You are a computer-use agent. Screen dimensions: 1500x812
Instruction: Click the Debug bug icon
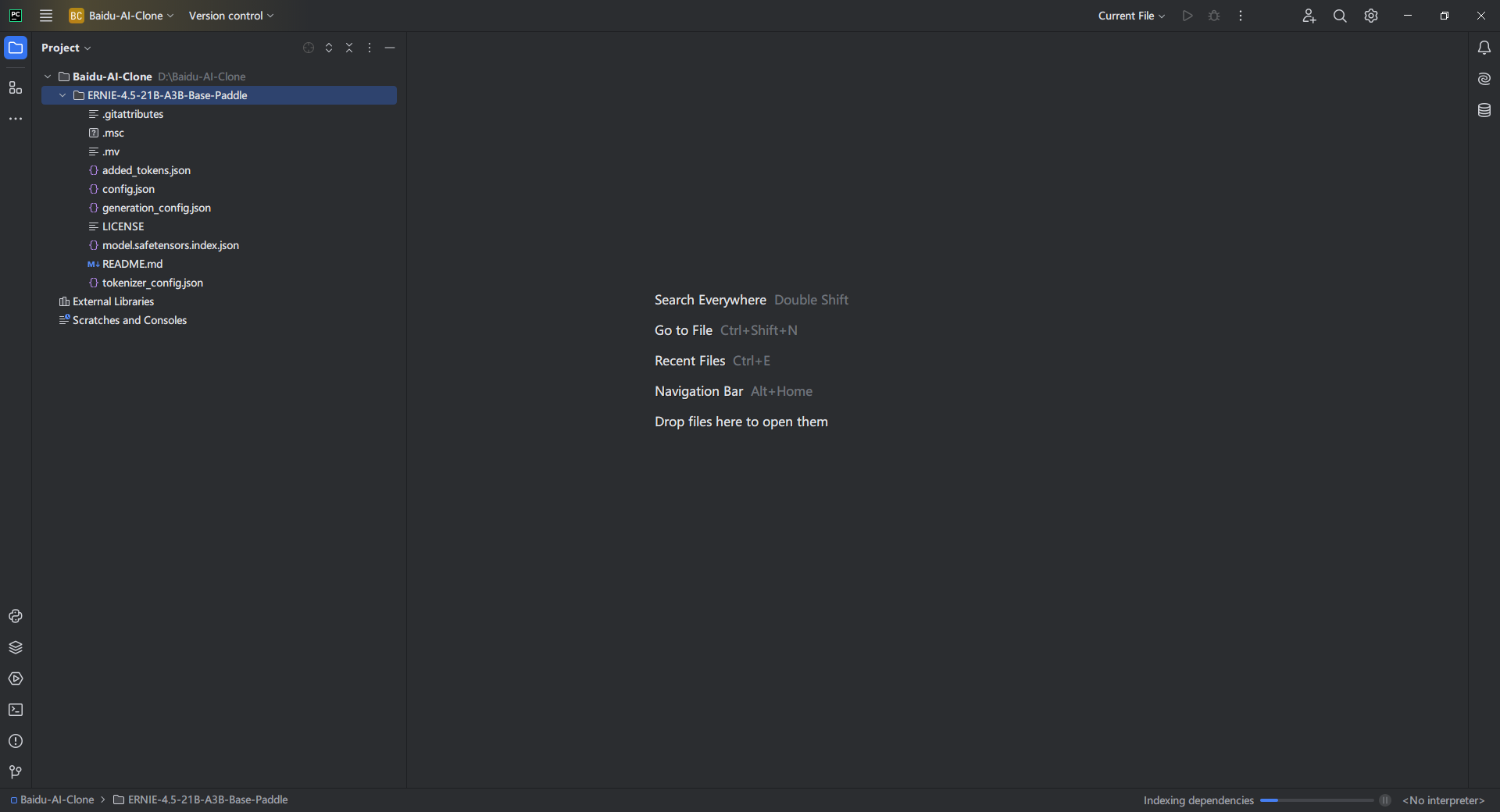pos(1214,16)
